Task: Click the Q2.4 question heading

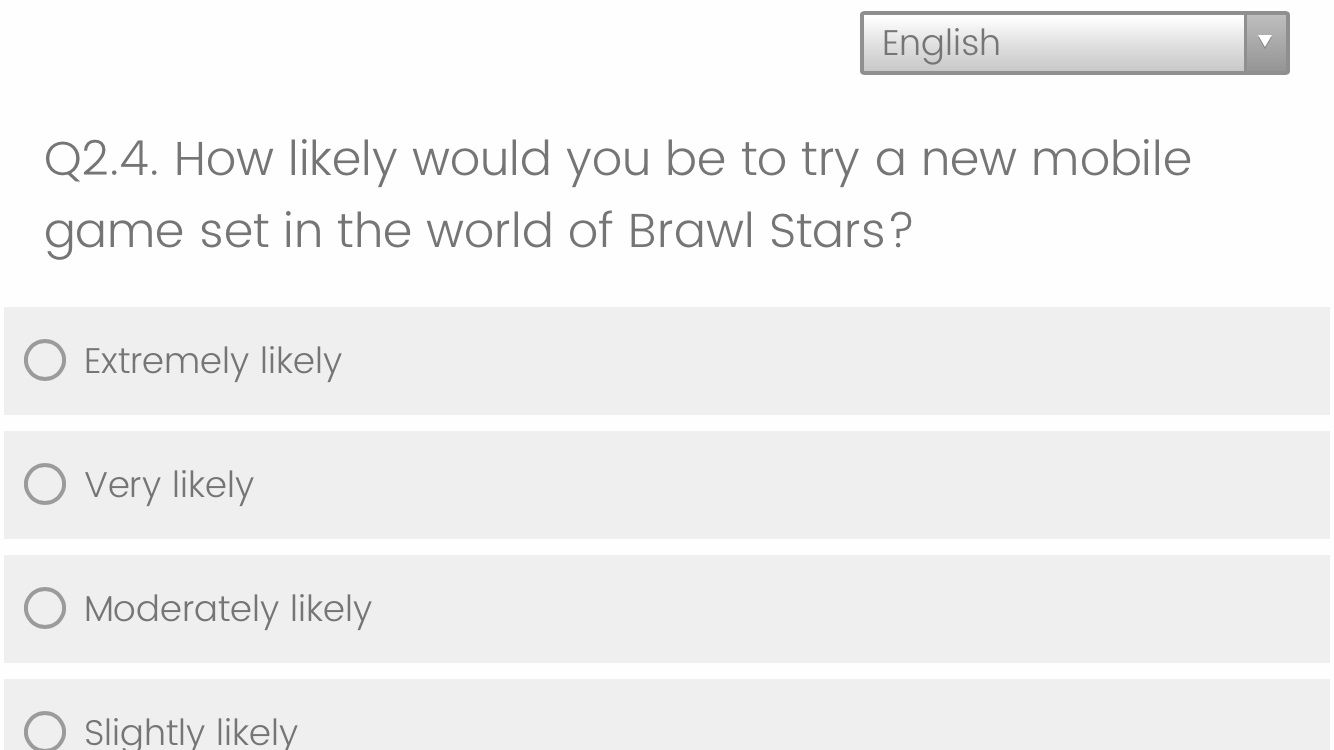Action: tap(618, 195)
